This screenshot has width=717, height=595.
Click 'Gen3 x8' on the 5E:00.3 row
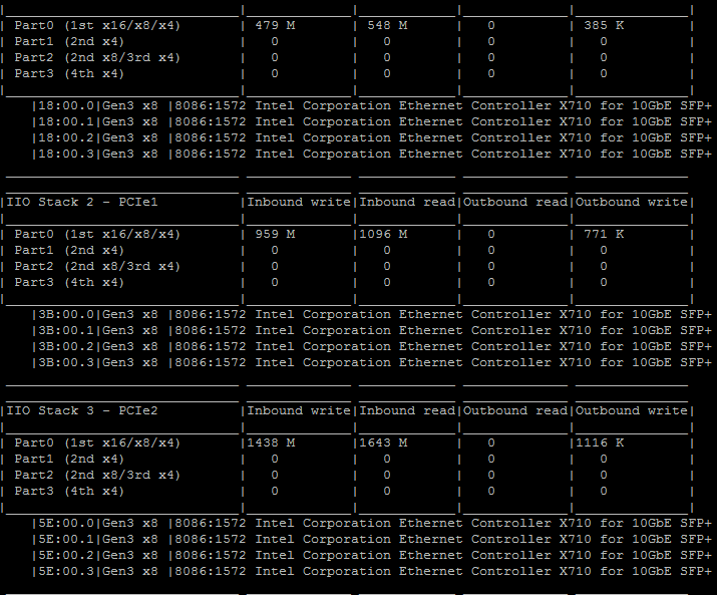[x=130, y=571]
